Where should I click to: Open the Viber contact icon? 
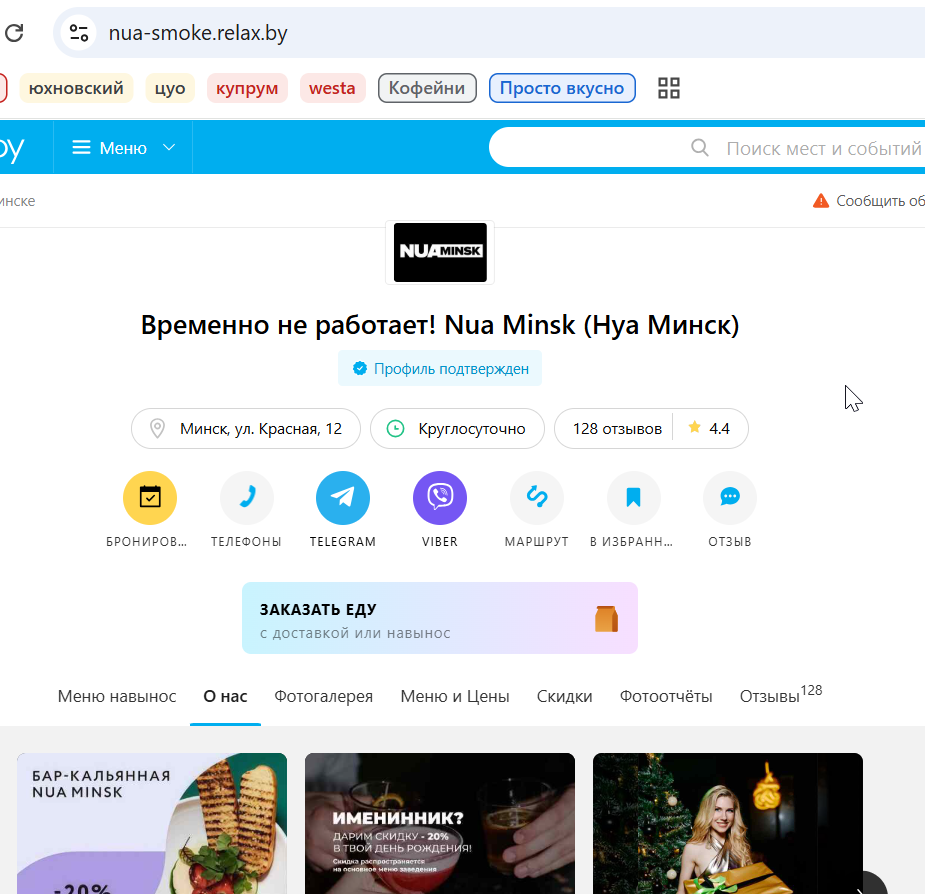(439, 497)
